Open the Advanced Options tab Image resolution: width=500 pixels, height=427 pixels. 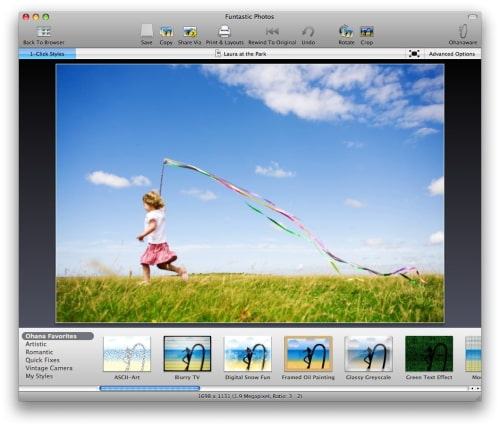click(x=452, y=54)
